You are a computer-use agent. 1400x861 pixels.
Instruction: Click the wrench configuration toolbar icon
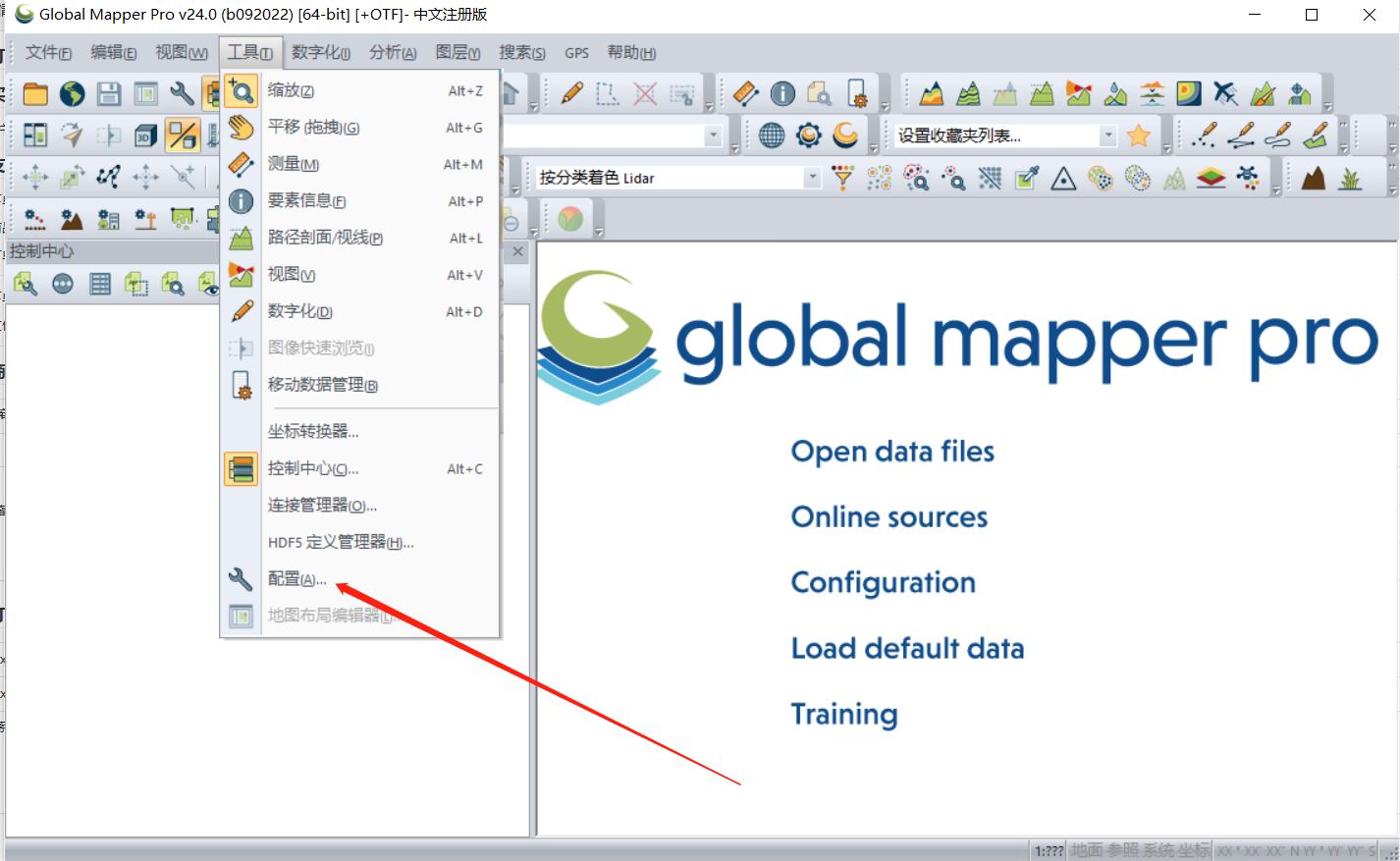click(x=182, y=94)
